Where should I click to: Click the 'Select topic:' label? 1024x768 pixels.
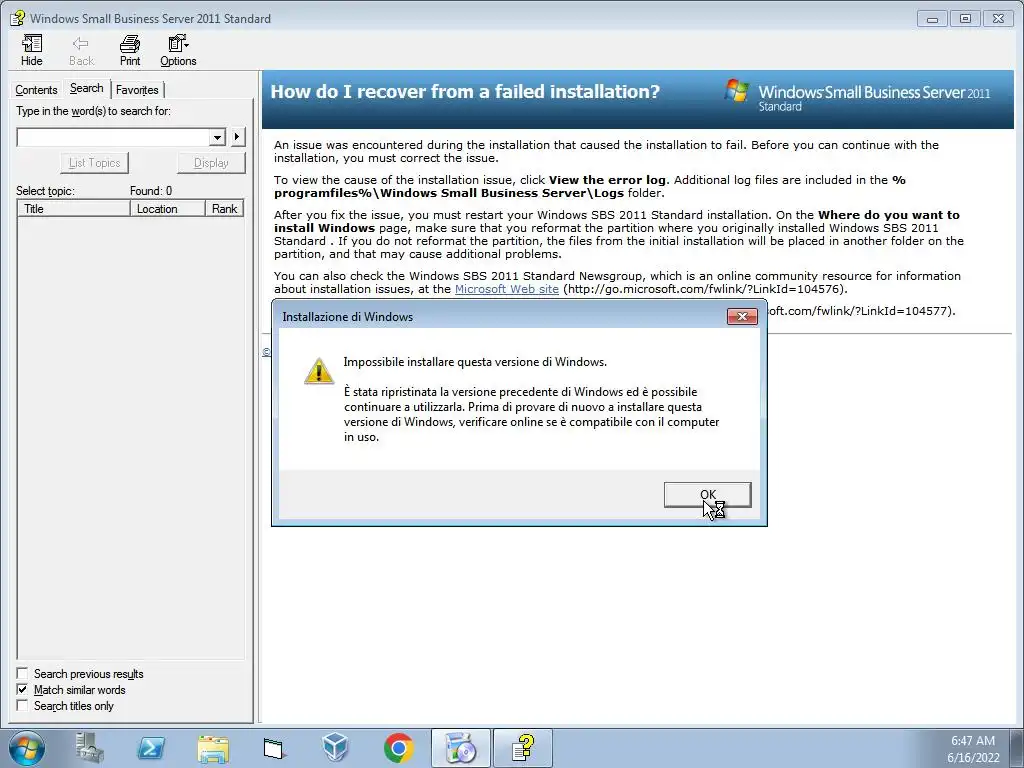45,191
